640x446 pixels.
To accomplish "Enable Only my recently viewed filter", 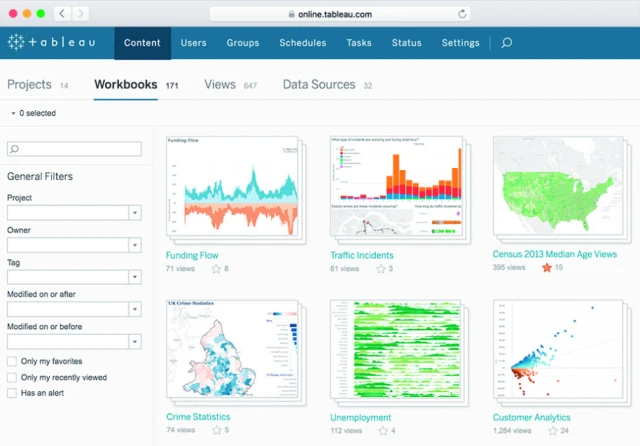I will pyautogui.click(x=12, y=377).
